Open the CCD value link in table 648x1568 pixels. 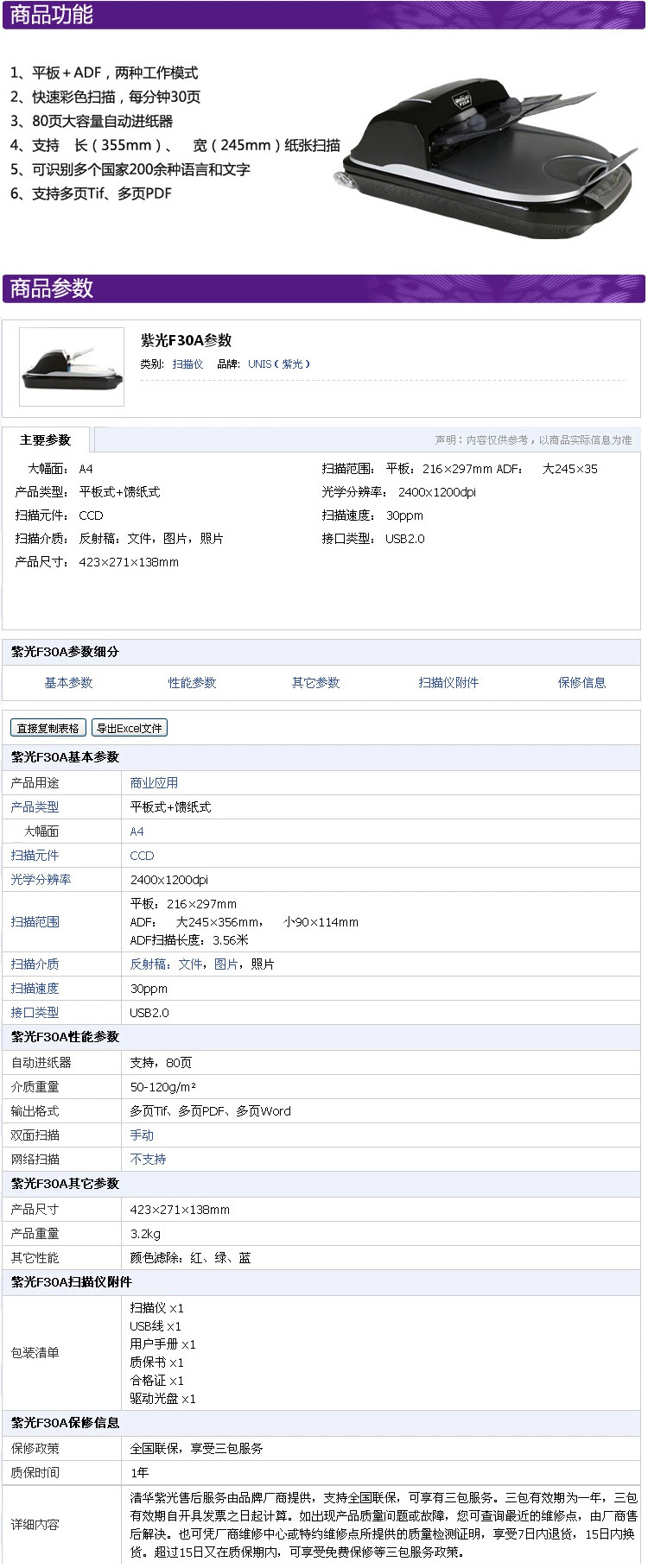(x=142, y=856)
